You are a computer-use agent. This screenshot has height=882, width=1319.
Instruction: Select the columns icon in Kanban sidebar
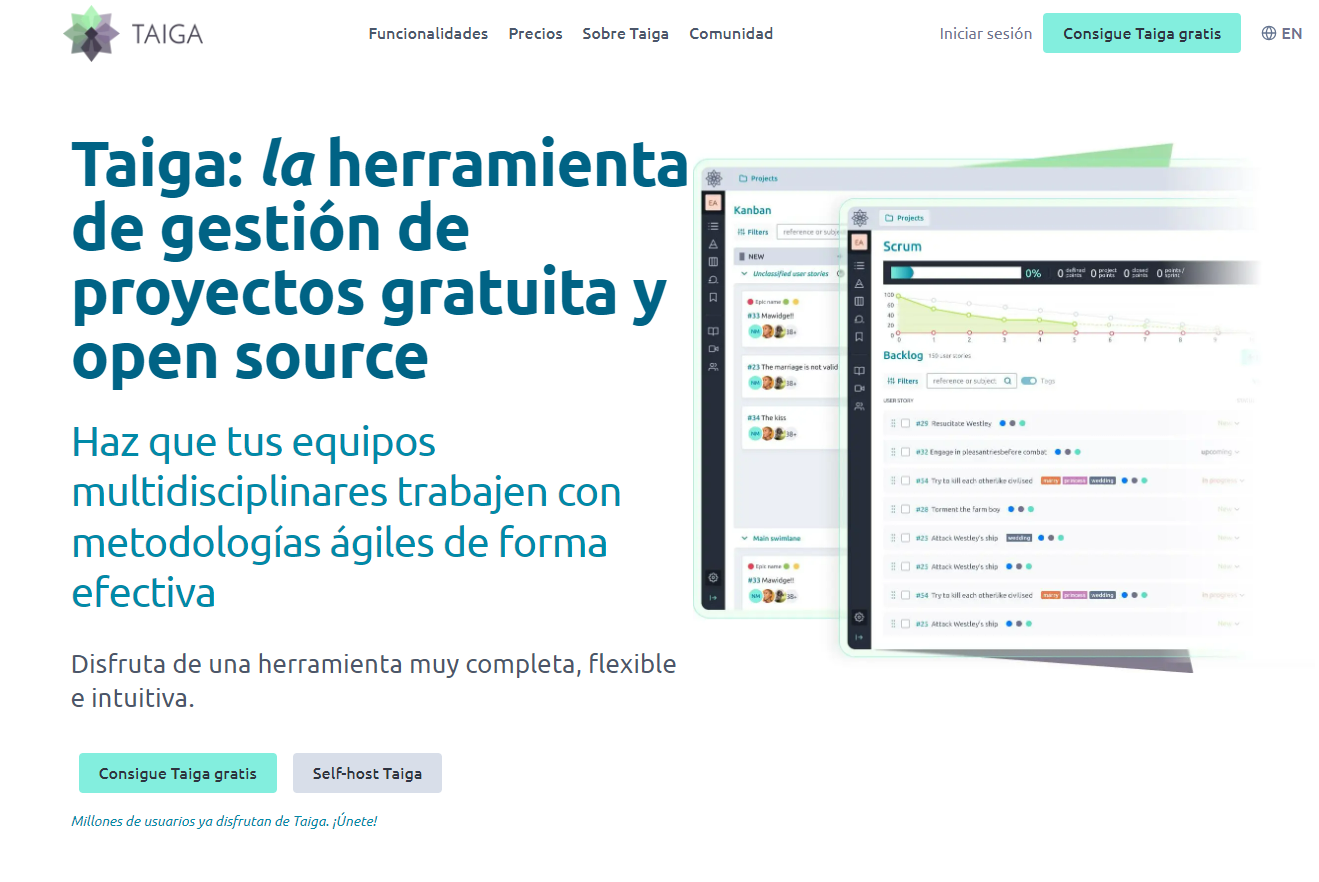tap(713, 262)
